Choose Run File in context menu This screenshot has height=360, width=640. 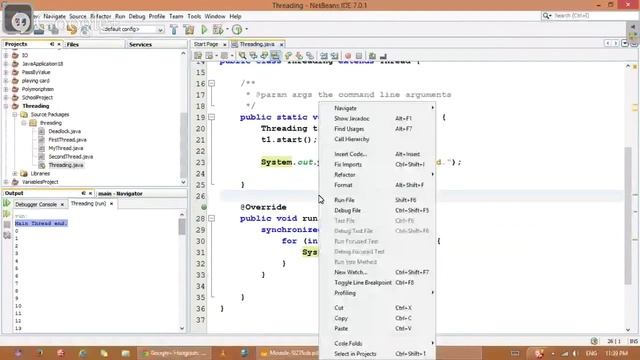(x=378, y=200)
